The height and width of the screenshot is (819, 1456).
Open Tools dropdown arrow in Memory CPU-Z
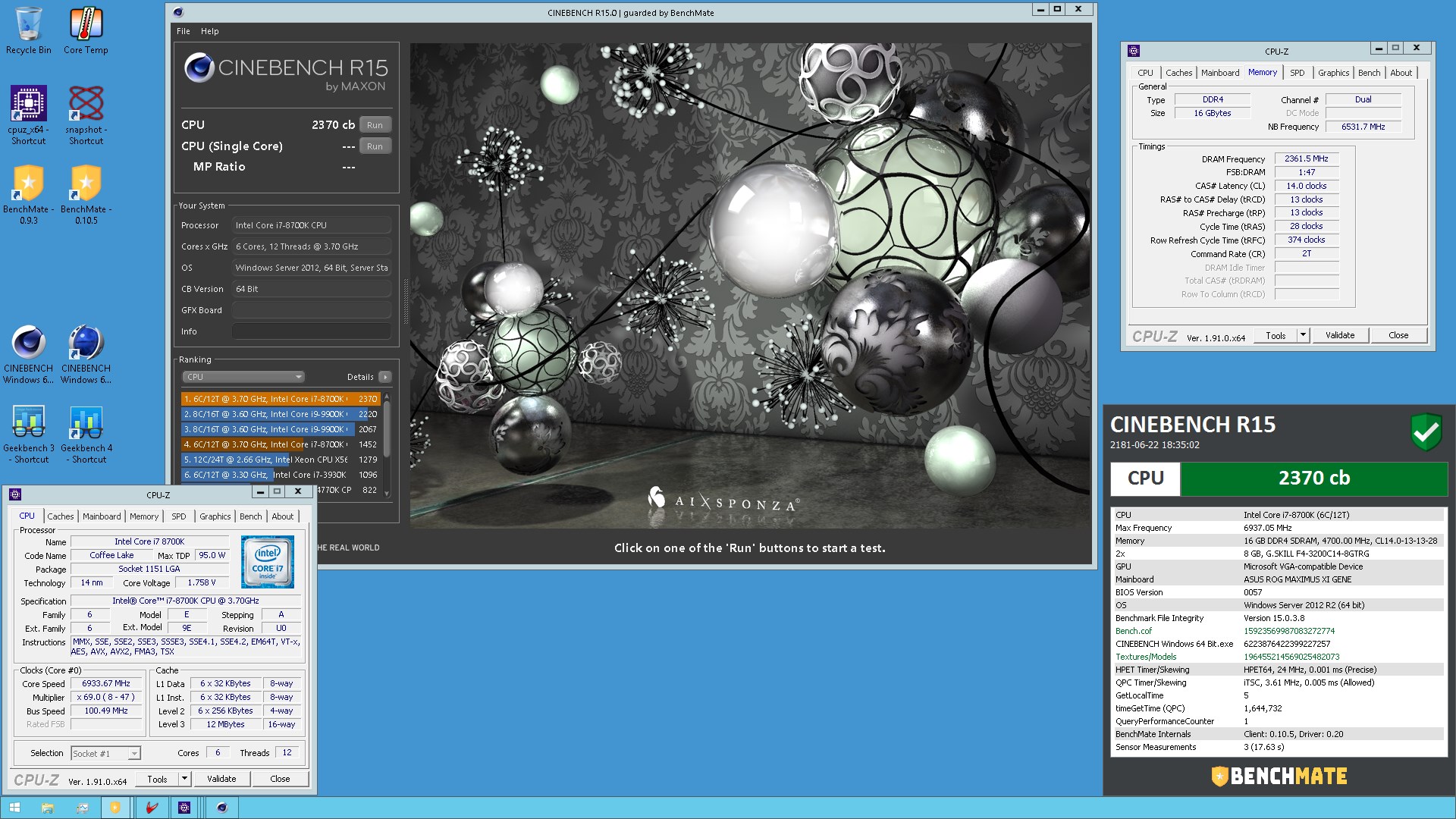coord(1303,335)
